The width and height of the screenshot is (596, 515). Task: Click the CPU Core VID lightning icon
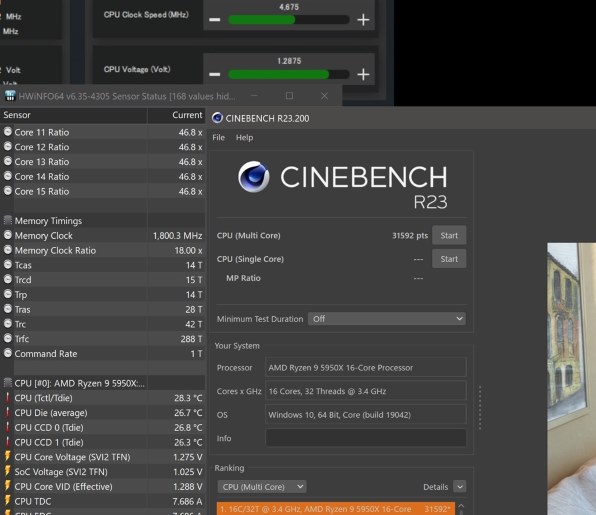[x=7, y=486]
